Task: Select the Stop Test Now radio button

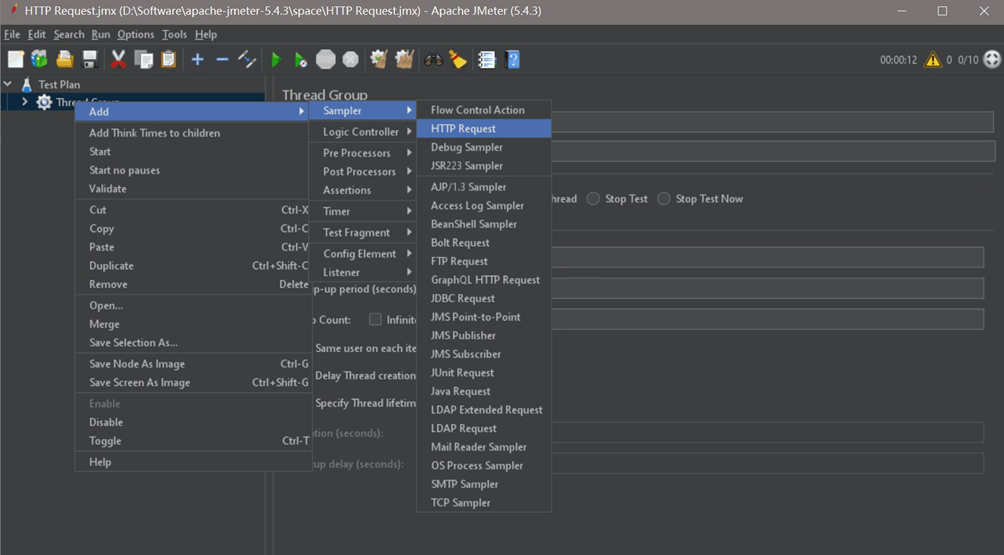Action: 664,199
